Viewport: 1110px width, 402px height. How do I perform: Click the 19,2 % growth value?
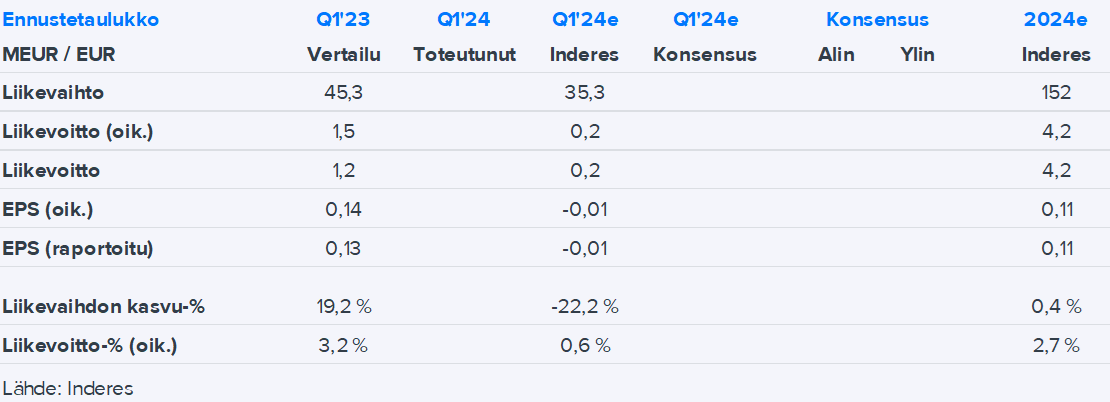click(x=343, y=307)
